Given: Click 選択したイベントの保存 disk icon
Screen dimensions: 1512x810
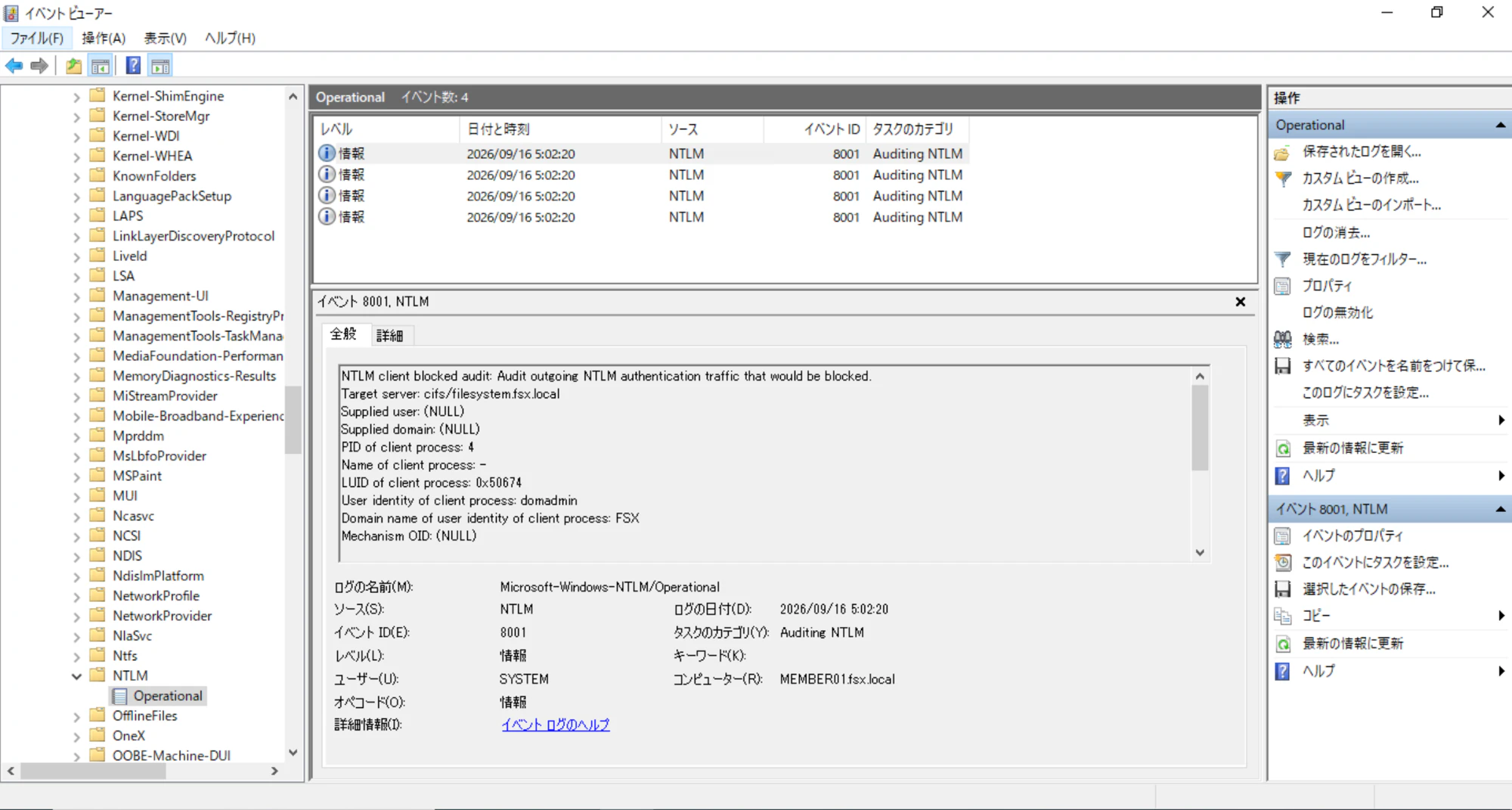Looking at the screenshot, I should point(1282,589).
